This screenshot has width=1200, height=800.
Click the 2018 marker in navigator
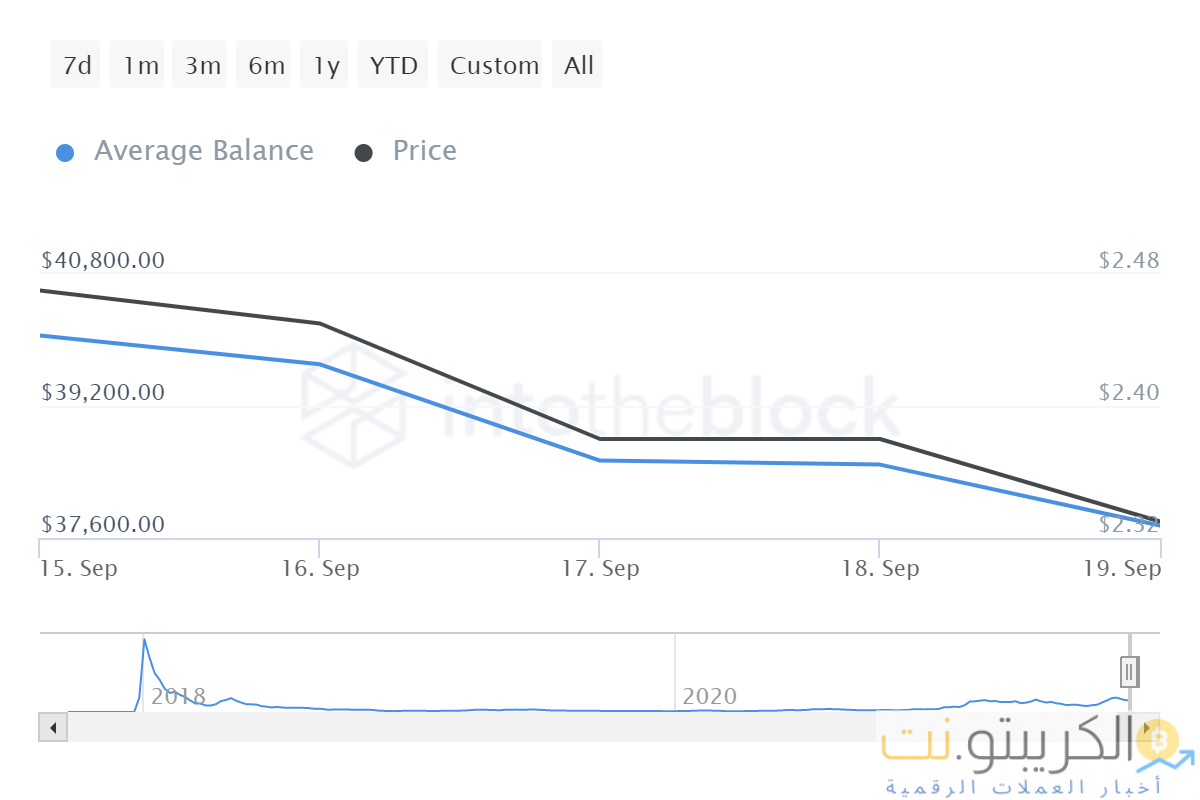(178, 696)
